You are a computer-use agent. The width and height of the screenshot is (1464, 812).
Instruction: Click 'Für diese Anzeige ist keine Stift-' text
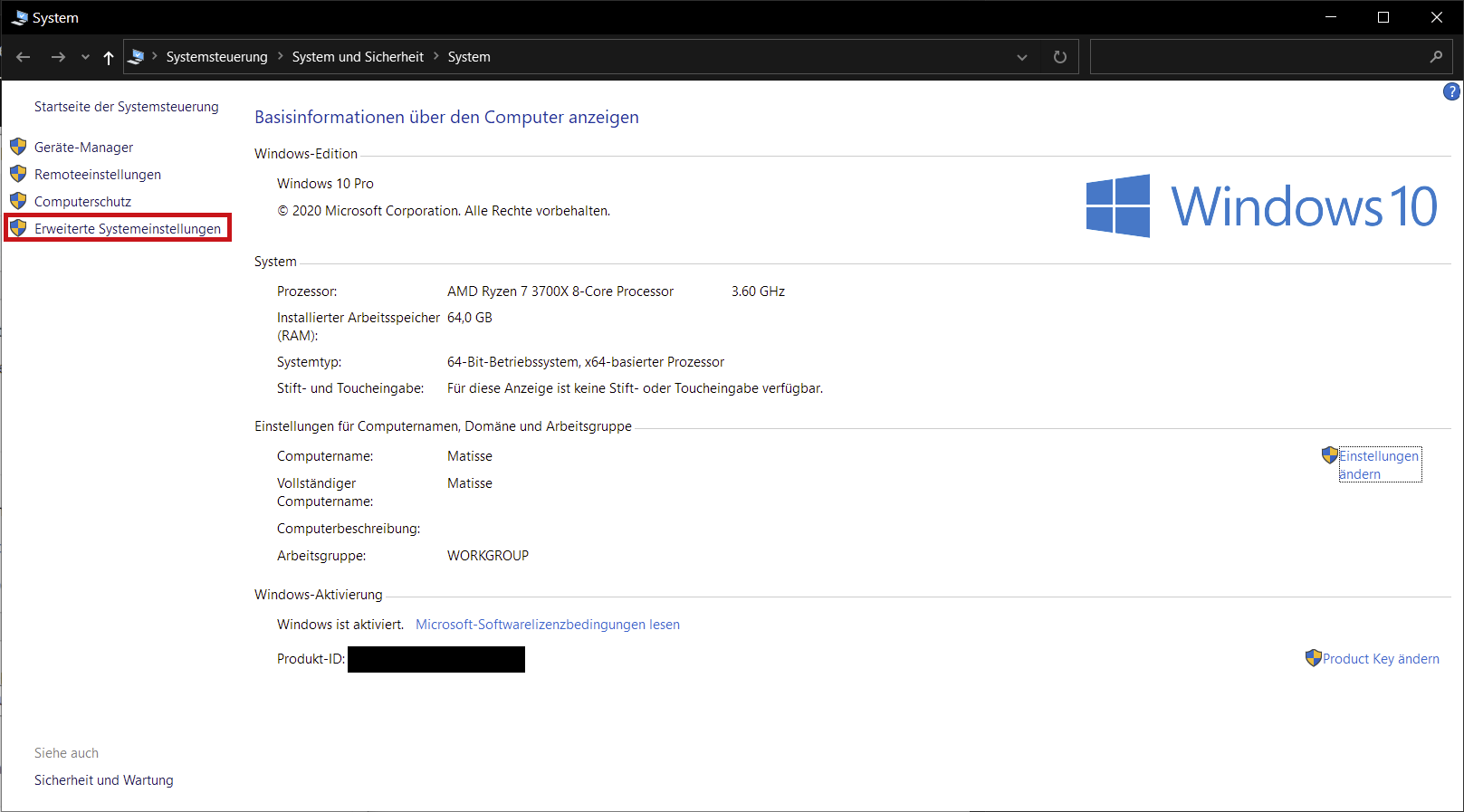(542, 388)
